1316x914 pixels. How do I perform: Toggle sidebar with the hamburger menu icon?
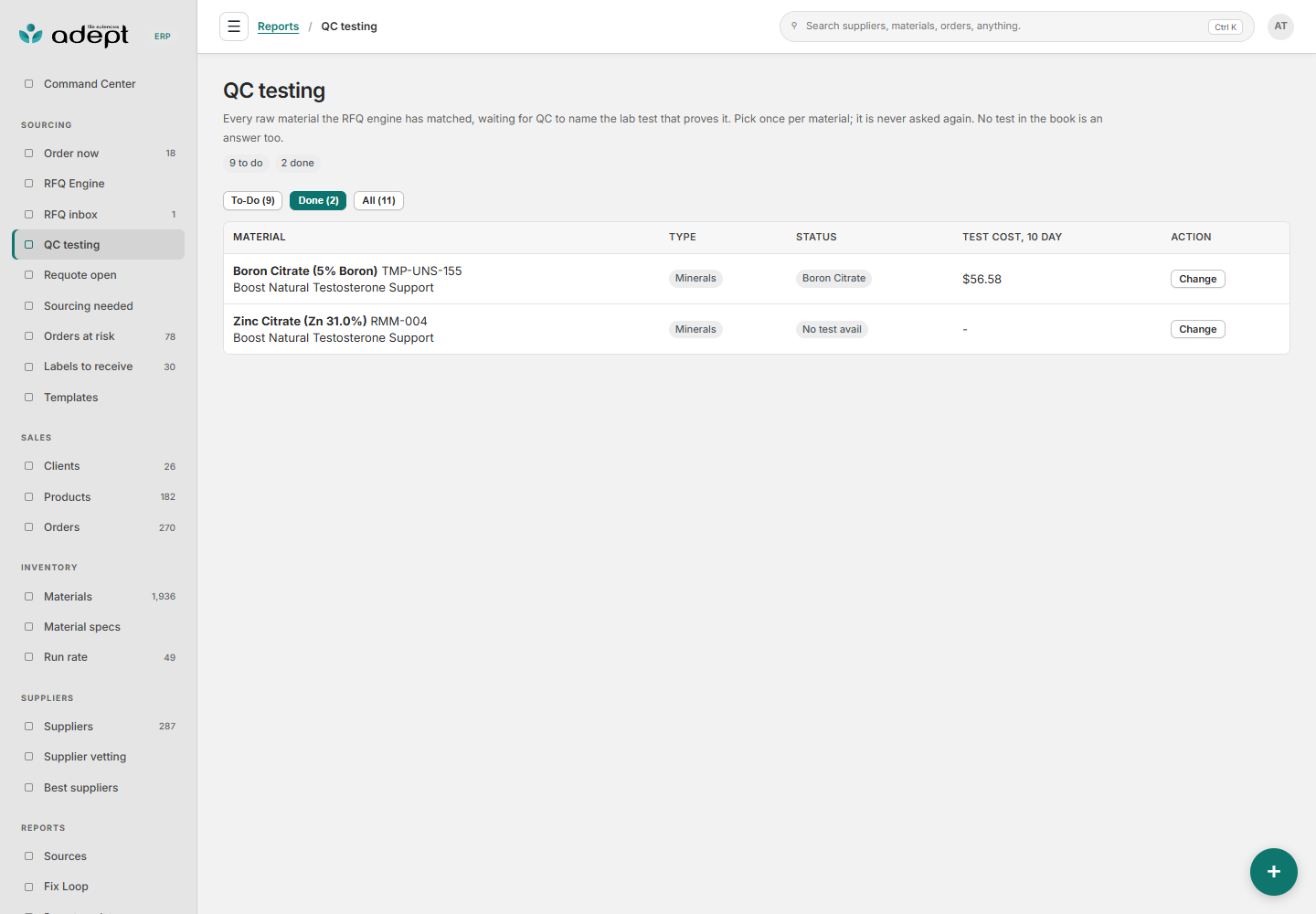point(234,27)
